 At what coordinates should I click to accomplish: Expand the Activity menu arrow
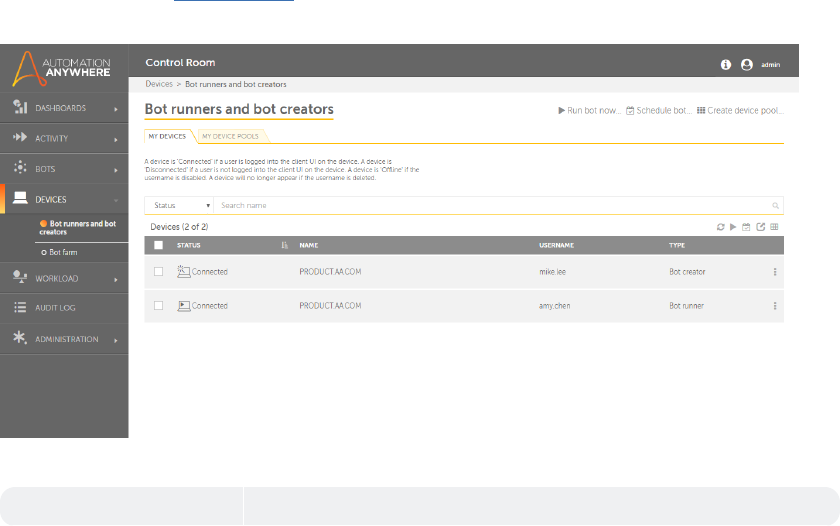point(116,140)
